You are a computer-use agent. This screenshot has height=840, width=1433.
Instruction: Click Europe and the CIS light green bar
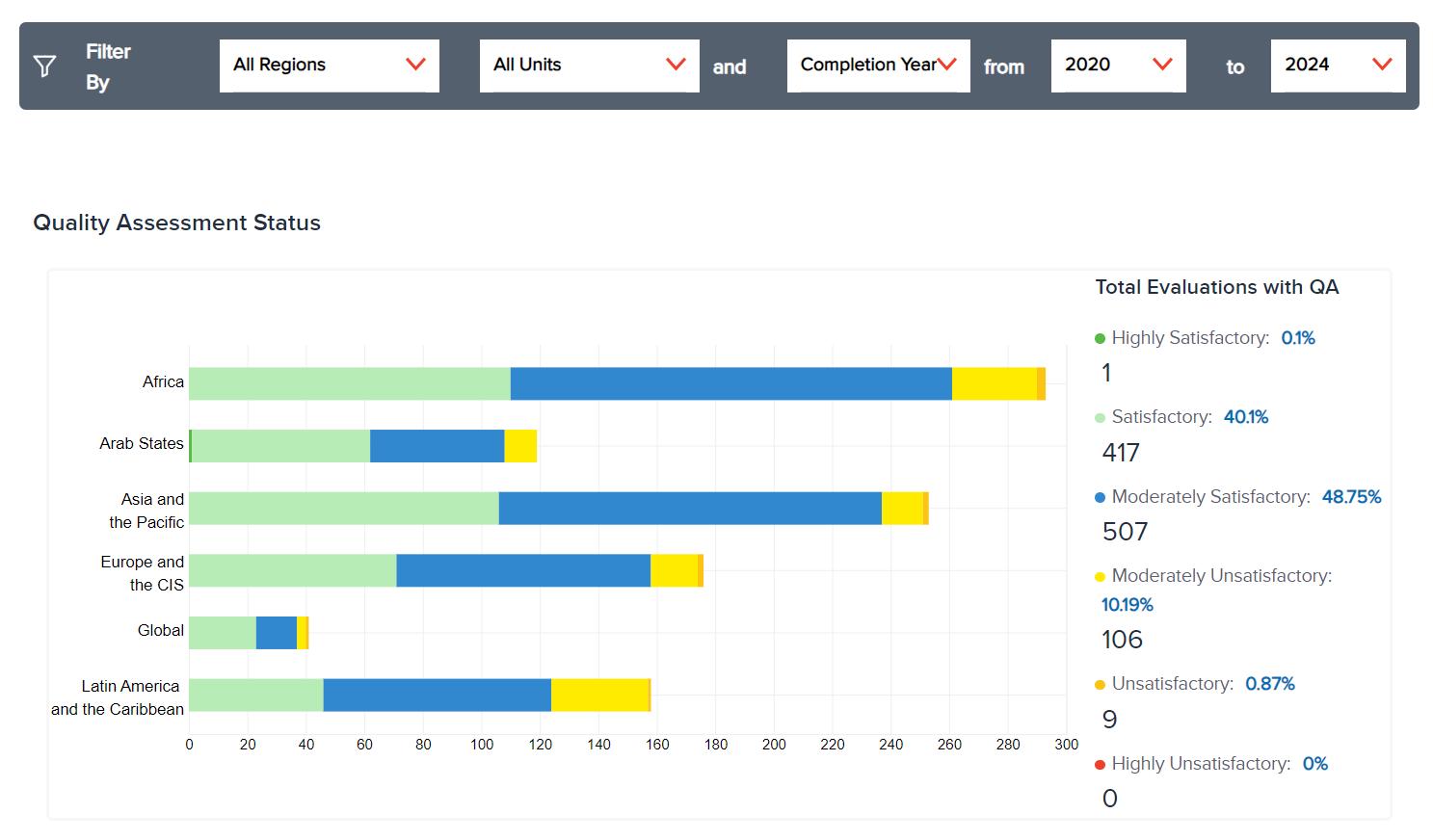(293, 570)
